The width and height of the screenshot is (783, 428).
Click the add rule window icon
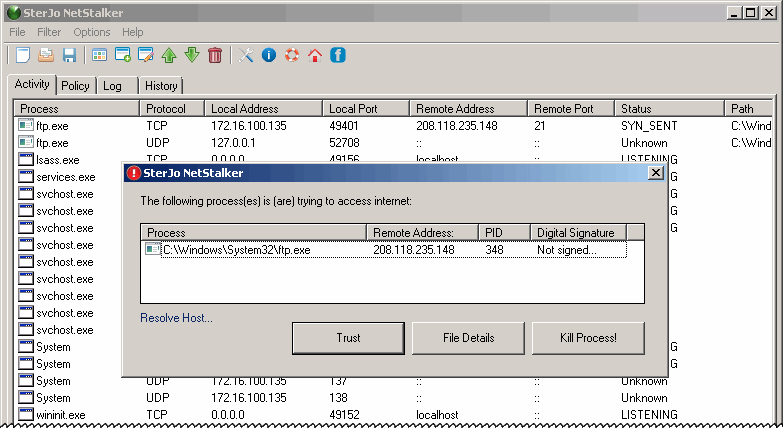pyautogui.click(x=123, y=55)
